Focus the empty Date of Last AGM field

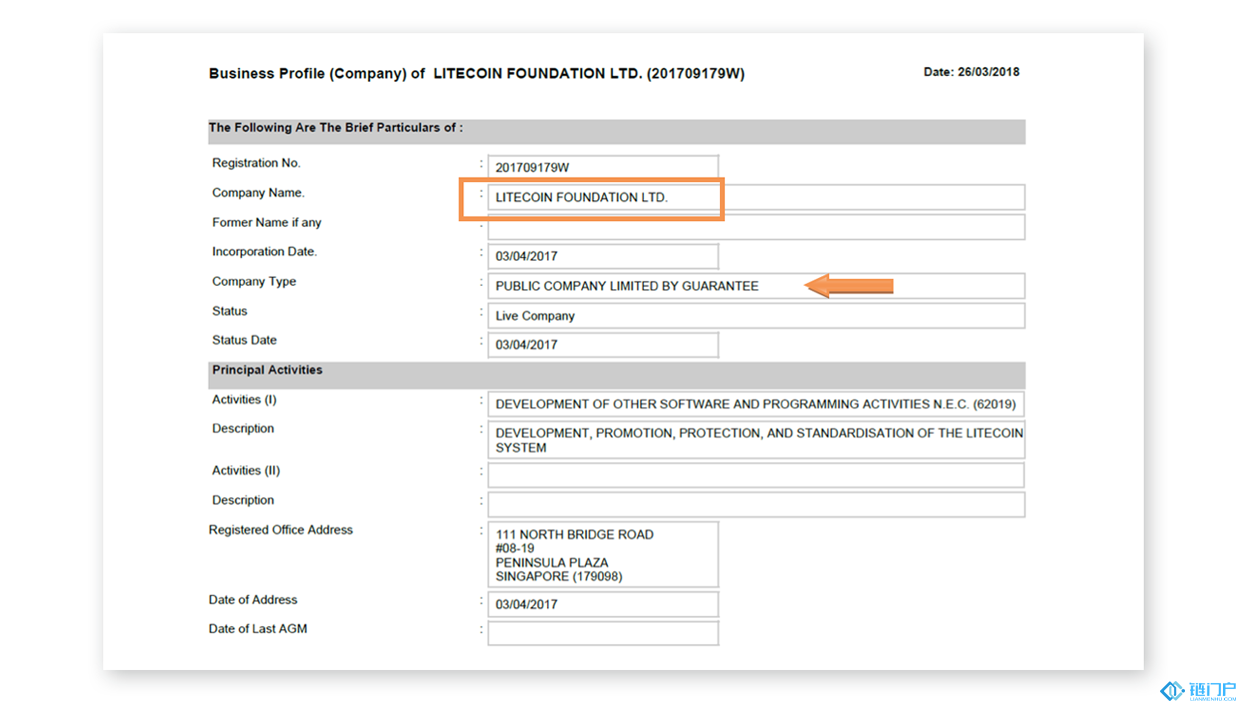[602, 634]
